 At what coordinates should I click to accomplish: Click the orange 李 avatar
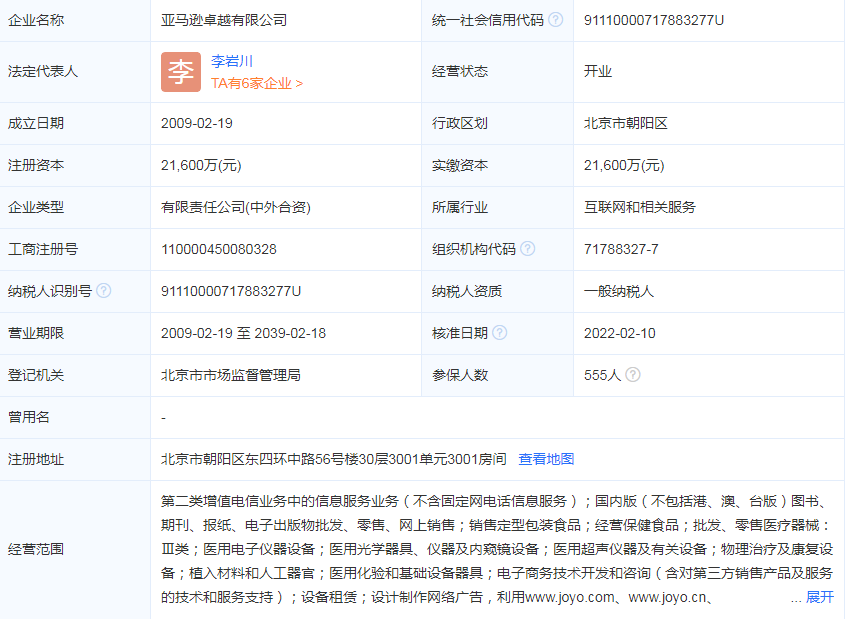point(181,72)
